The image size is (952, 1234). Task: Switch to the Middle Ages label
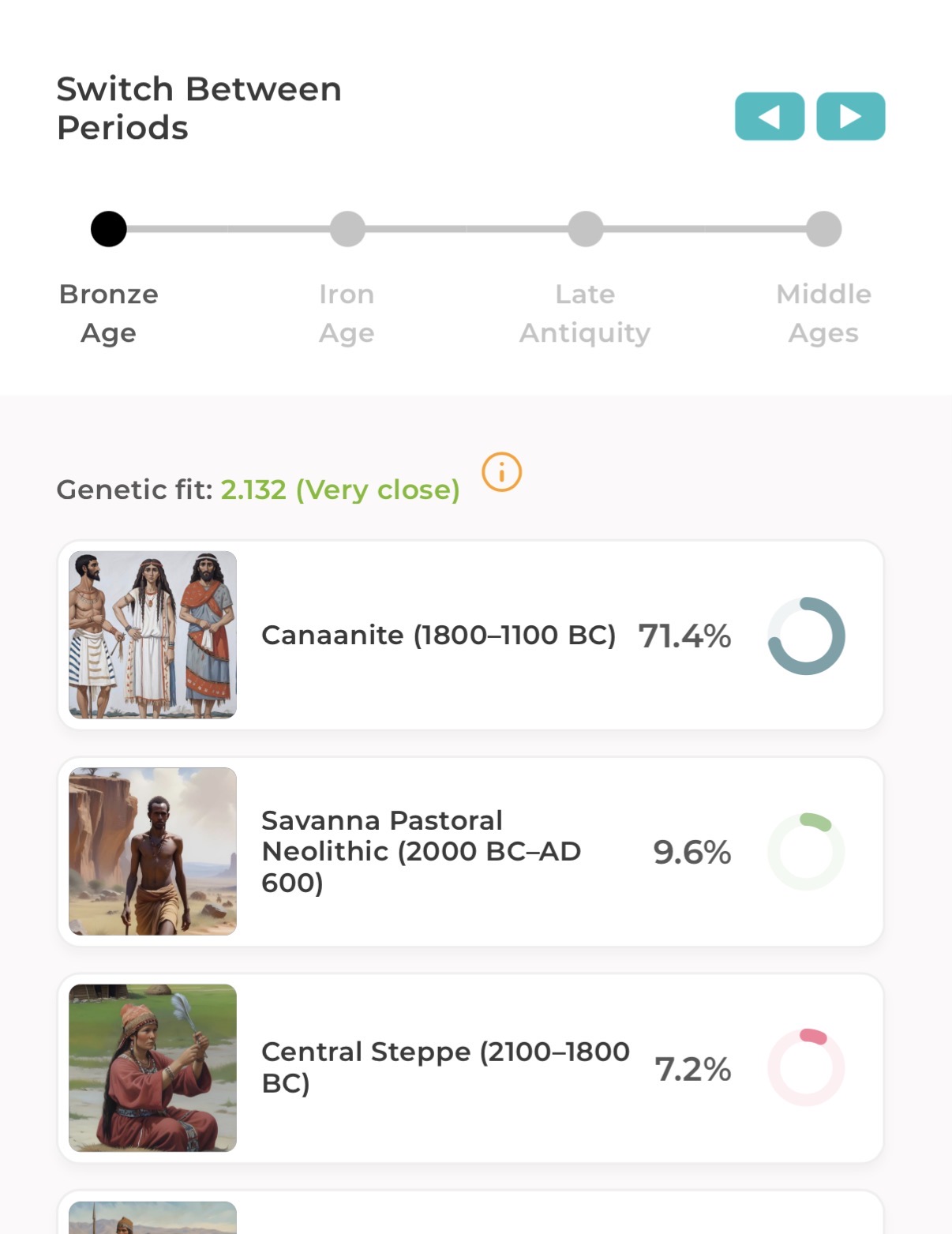pyautogui.click(x=823, y=313)
